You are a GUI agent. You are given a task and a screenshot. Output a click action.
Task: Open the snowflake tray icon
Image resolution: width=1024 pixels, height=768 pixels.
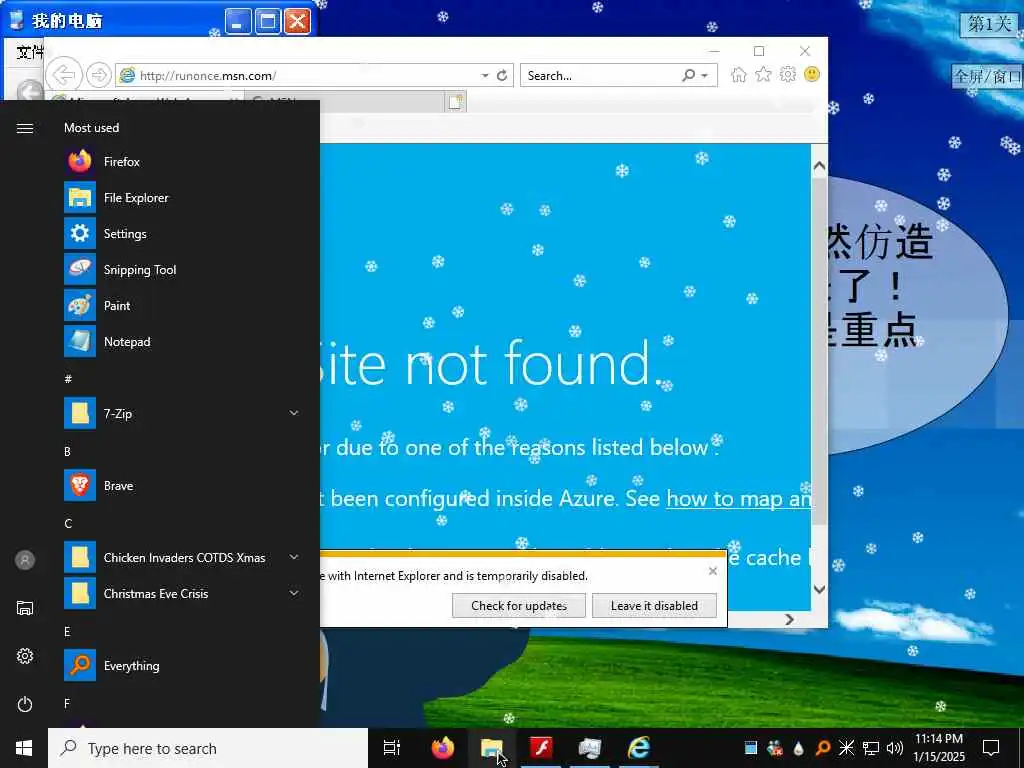846,748
